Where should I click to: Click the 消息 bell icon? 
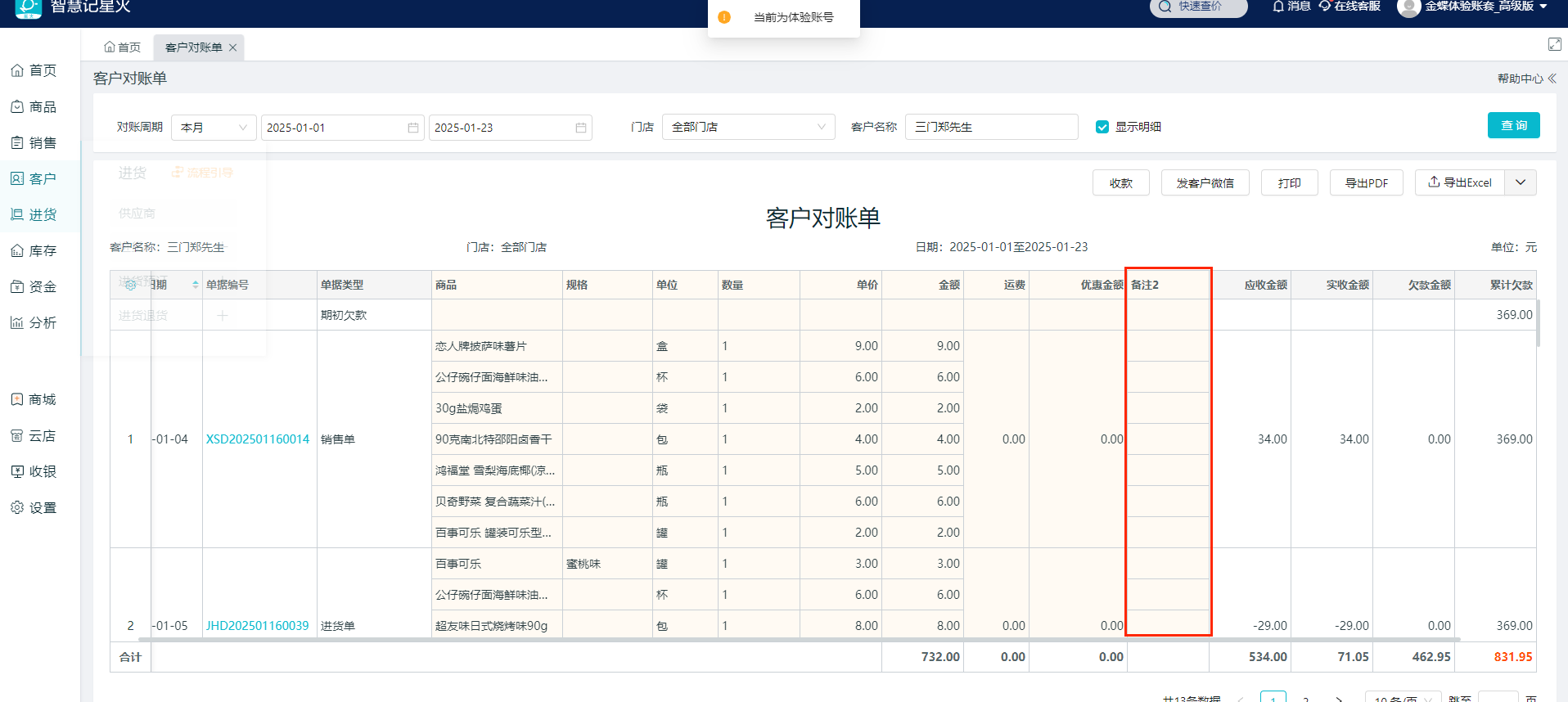coord(1278,6)
